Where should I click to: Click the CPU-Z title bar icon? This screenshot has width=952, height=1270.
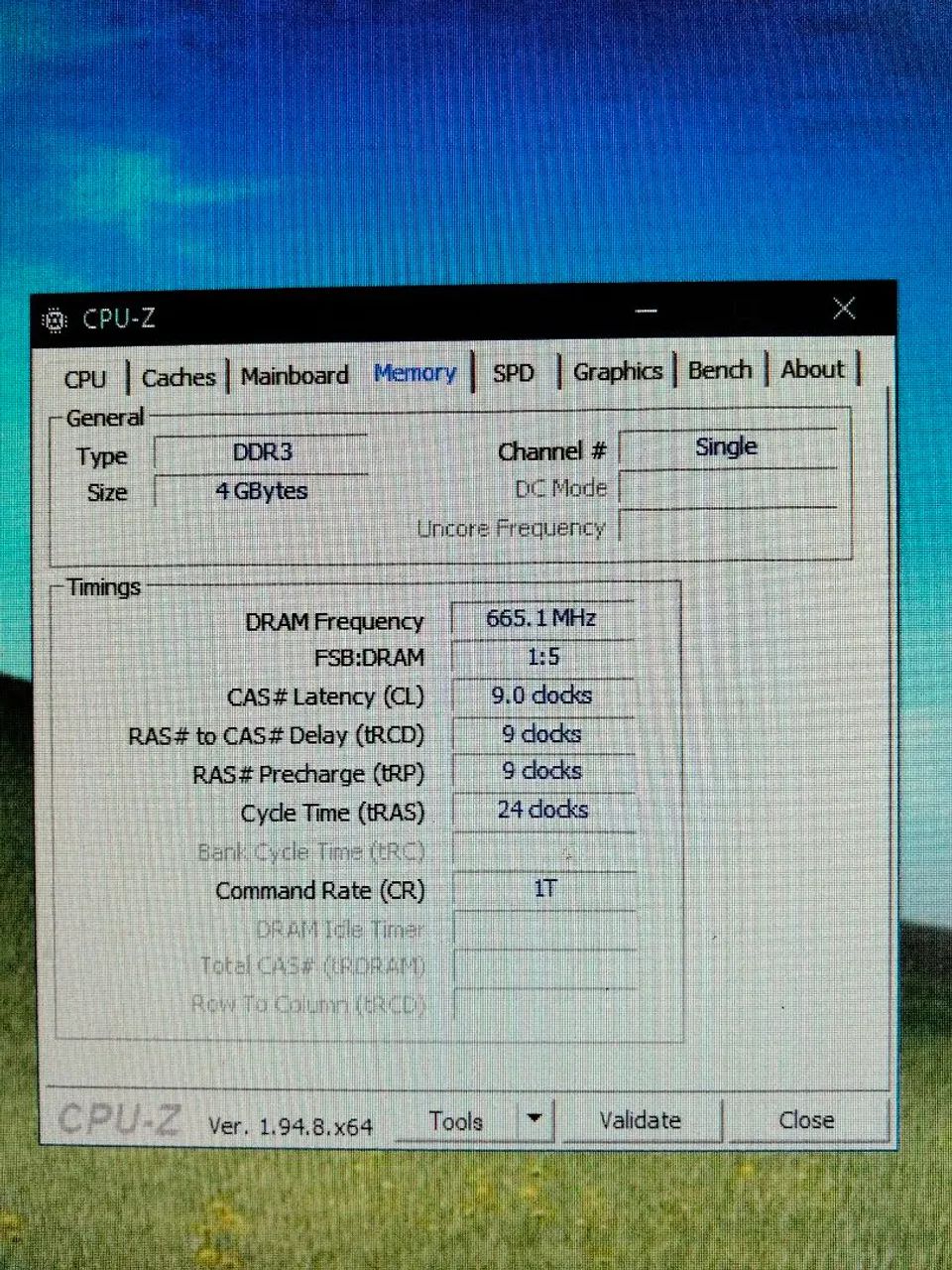pyautogui.click(x=55, y=320)
